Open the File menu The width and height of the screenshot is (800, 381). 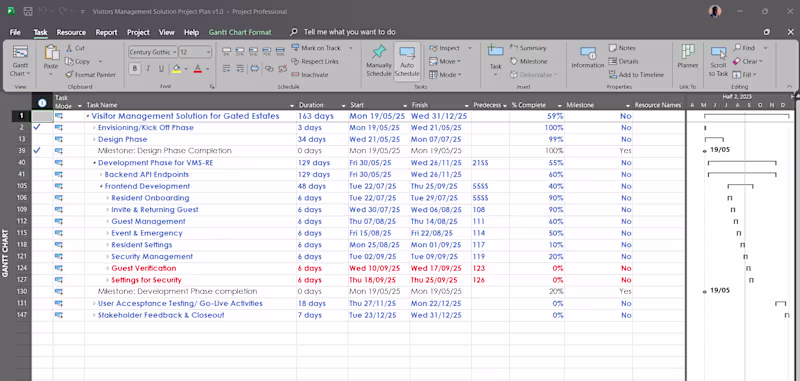15,32
